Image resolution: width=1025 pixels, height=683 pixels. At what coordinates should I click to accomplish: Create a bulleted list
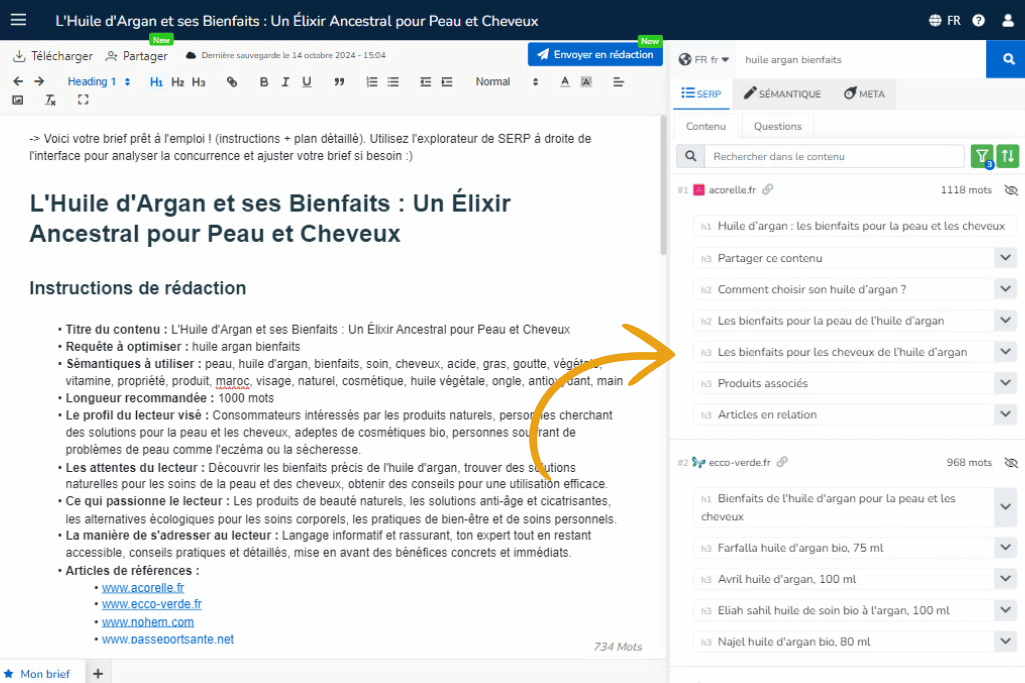(393, 82)
